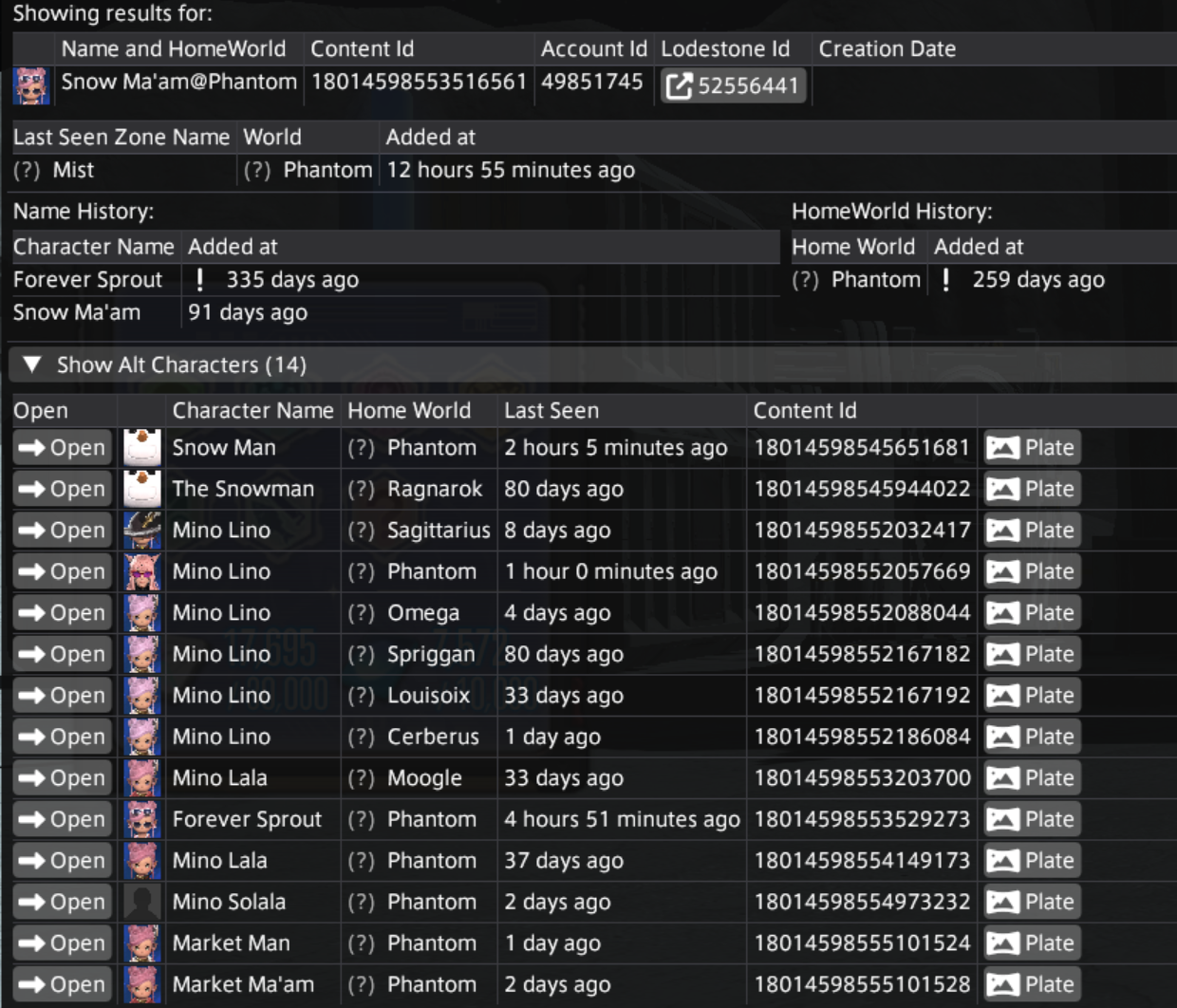Viewport: 1177px width, 1008px height.
Task: Open Forever Sprout alt character
Action: tap(63, 819)
